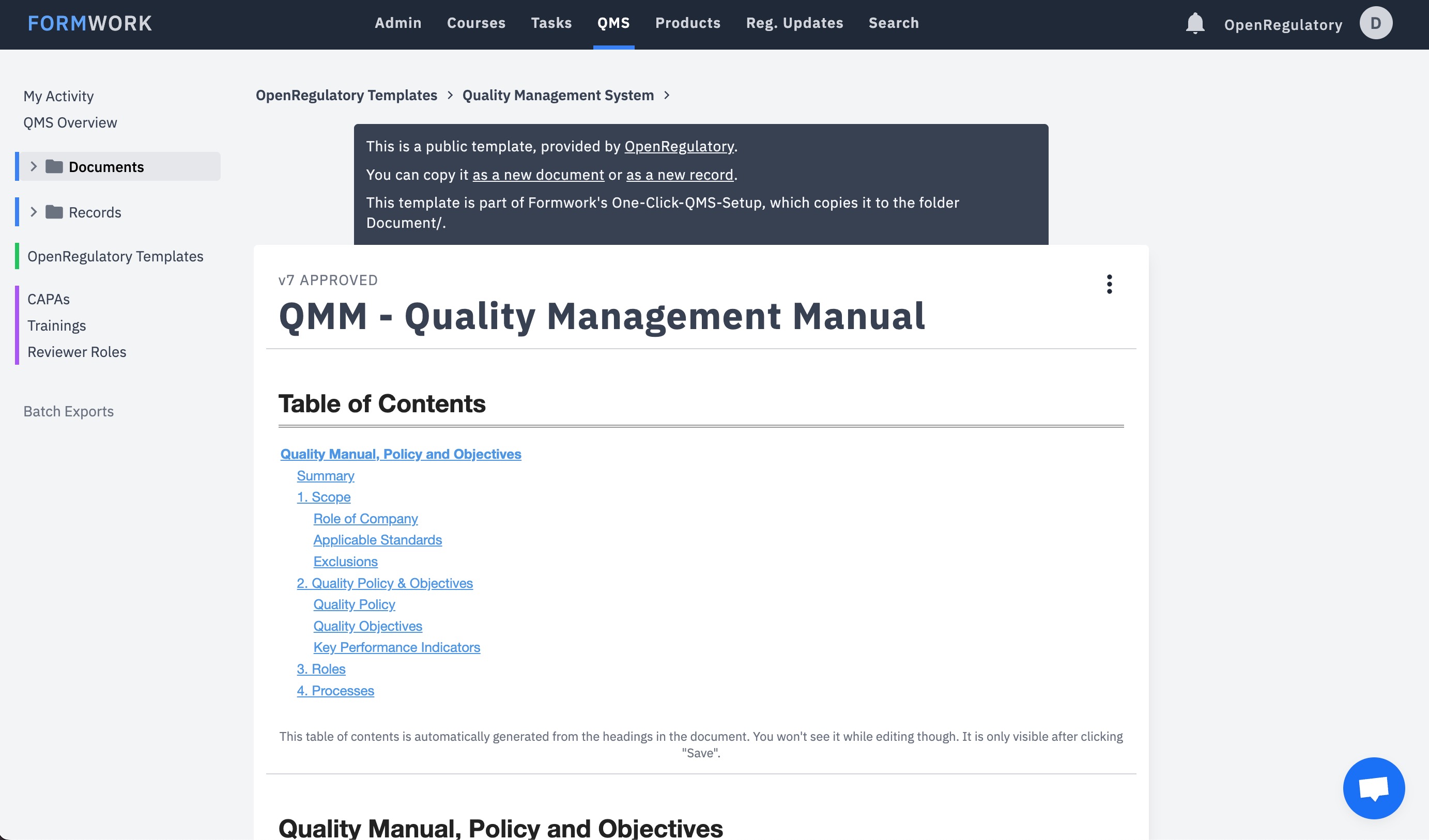Viewport: 1429px width, 840px height.
Task: Jump to Quality Policy subsection
Action: point(355,604)
